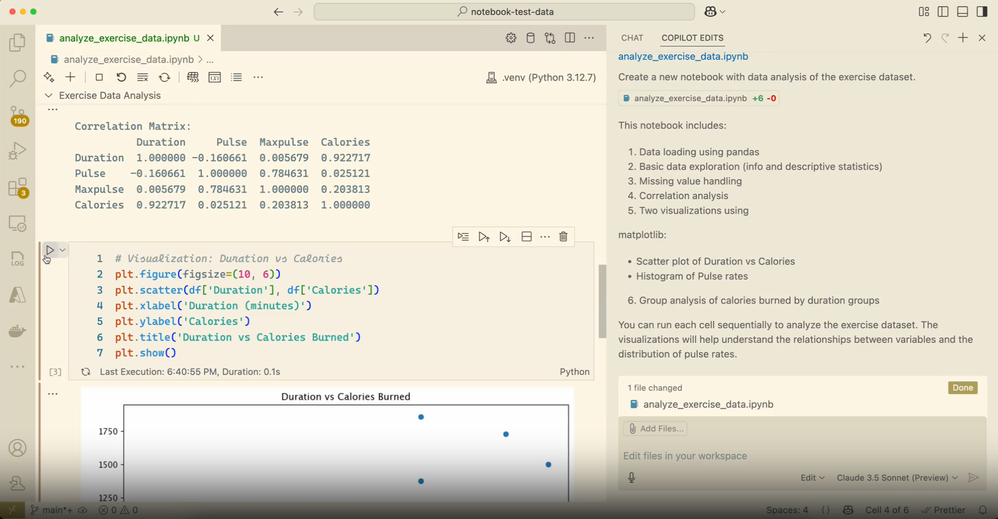Screen dimensions: 998x519
Task: Open Customize Layout icon in title bar
Action: [924, 11]
